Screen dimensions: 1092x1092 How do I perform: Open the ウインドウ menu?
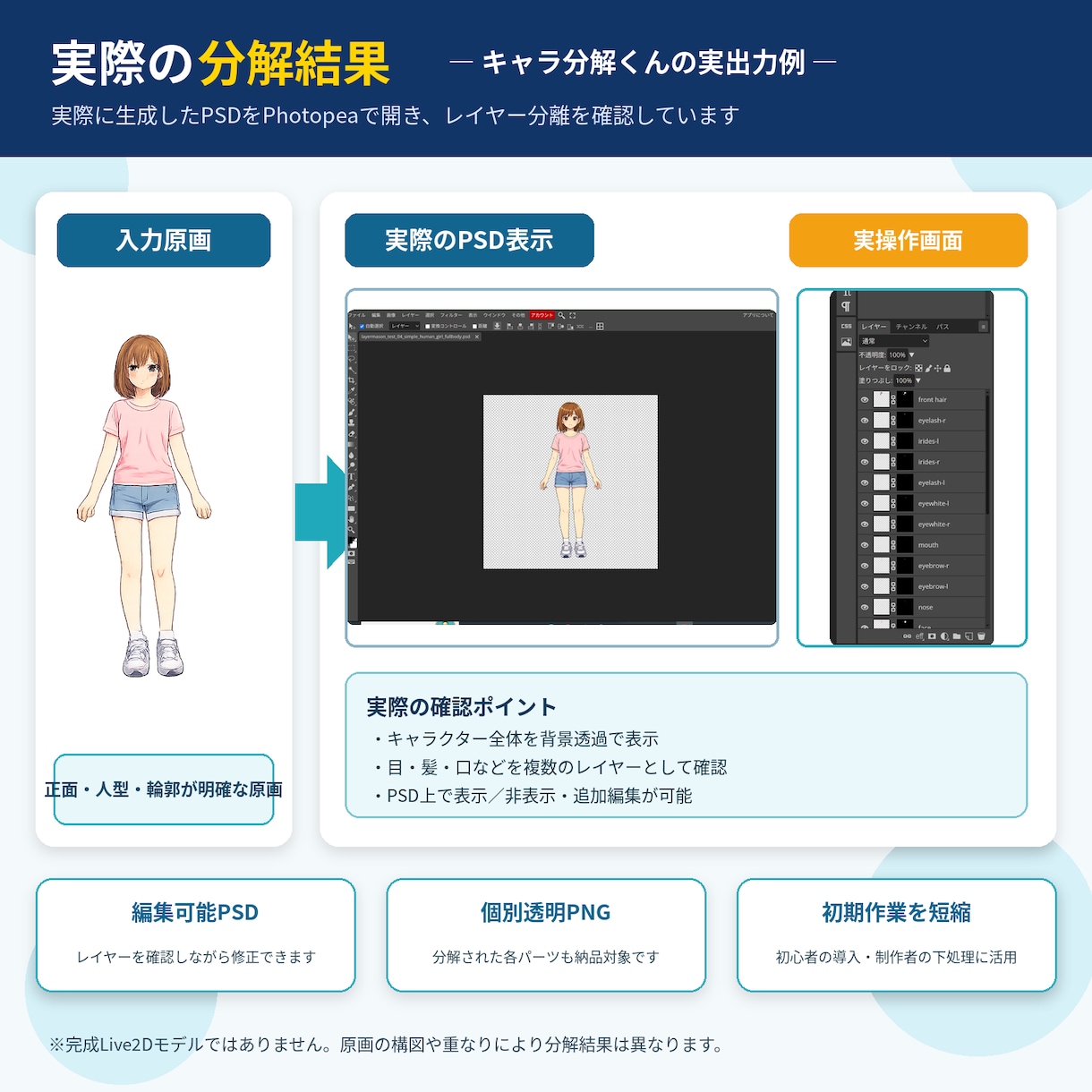(x=494, y=315)
